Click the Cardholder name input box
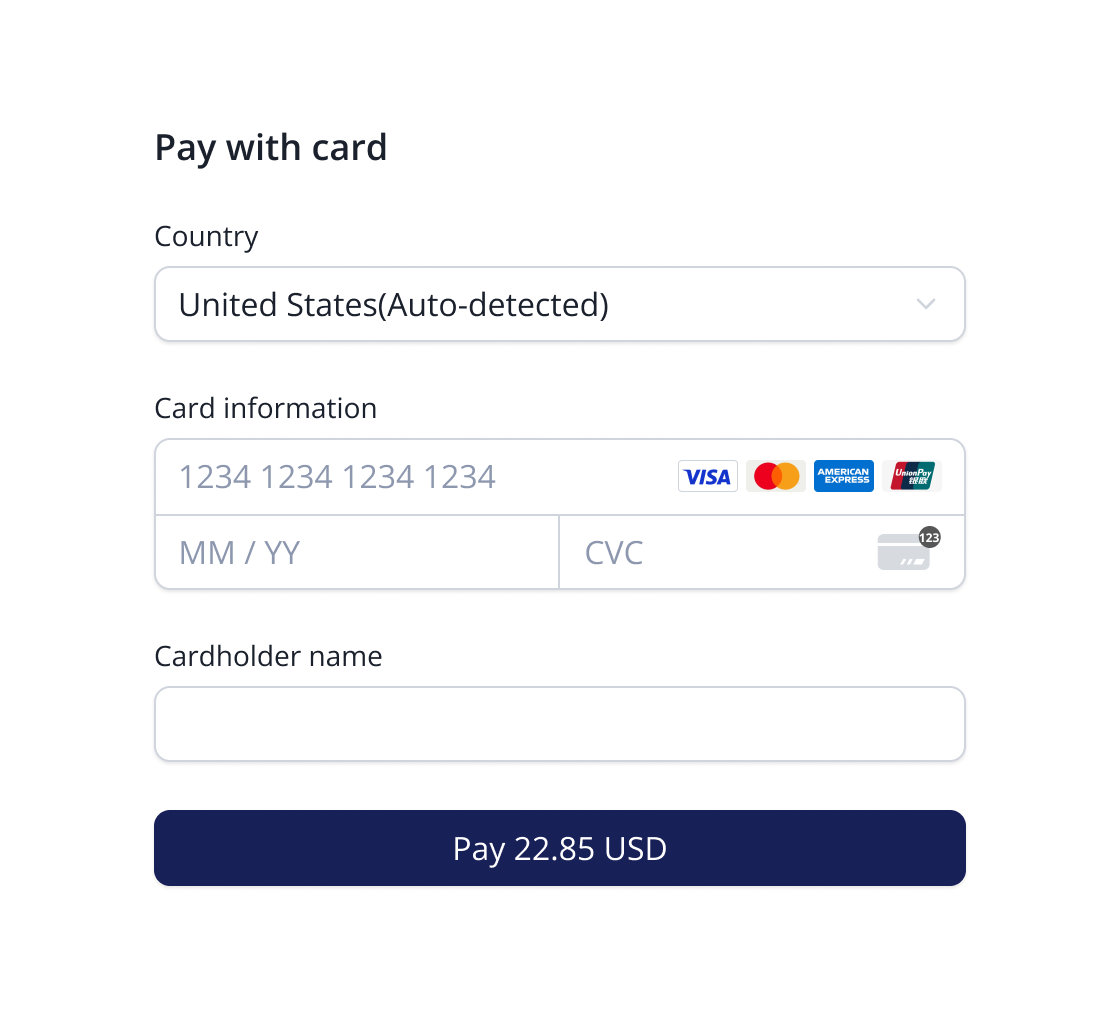Image resolution: width=1120 pixels, height=1032 pixels. pyautogui.click(x=560, y=723)
